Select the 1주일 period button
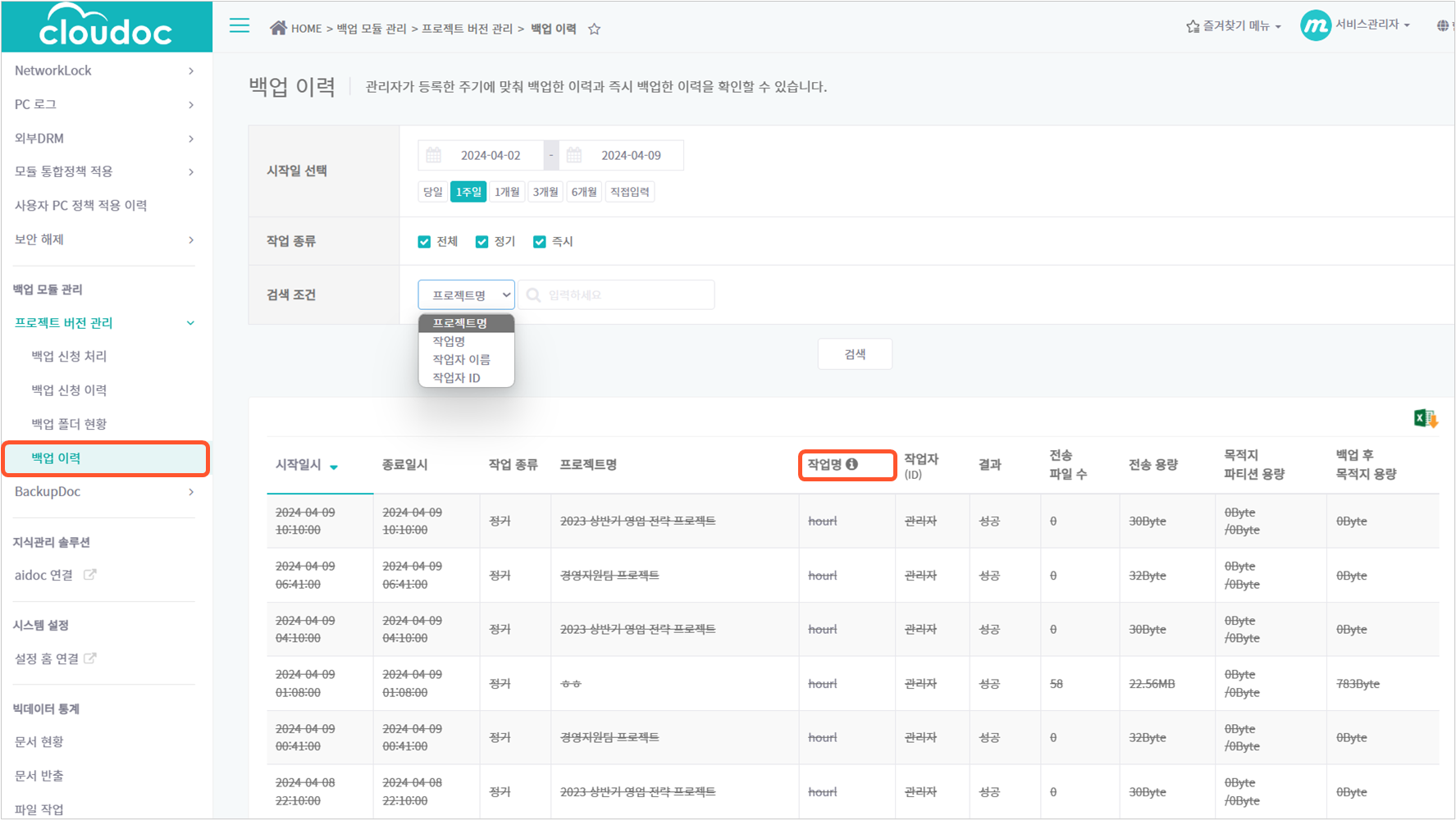The width and height of the screenshot is (1456, 820). coord(468,192)
